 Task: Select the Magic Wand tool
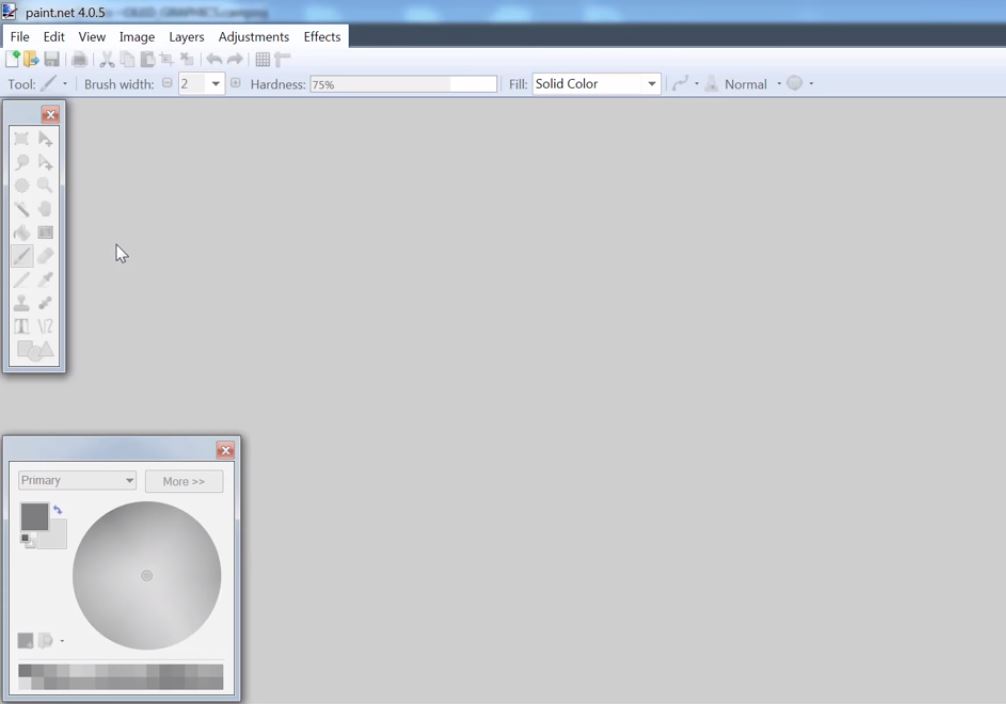point(21,208)
